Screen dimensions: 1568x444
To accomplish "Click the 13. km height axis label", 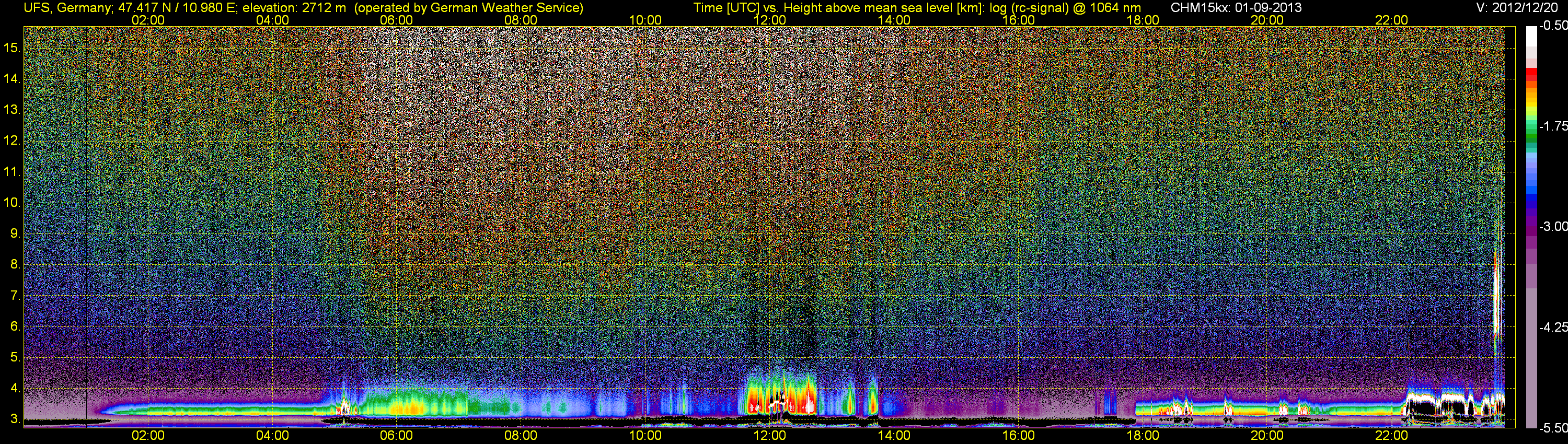I will click(12, 110).
